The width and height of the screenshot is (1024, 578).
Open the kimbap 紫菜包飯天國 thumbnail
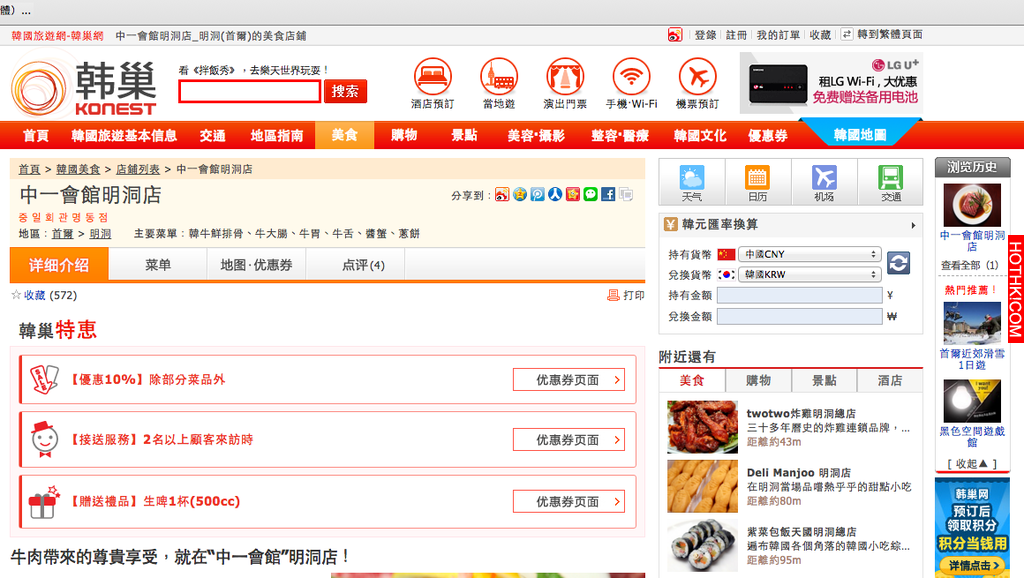click(x=702, y=545)
